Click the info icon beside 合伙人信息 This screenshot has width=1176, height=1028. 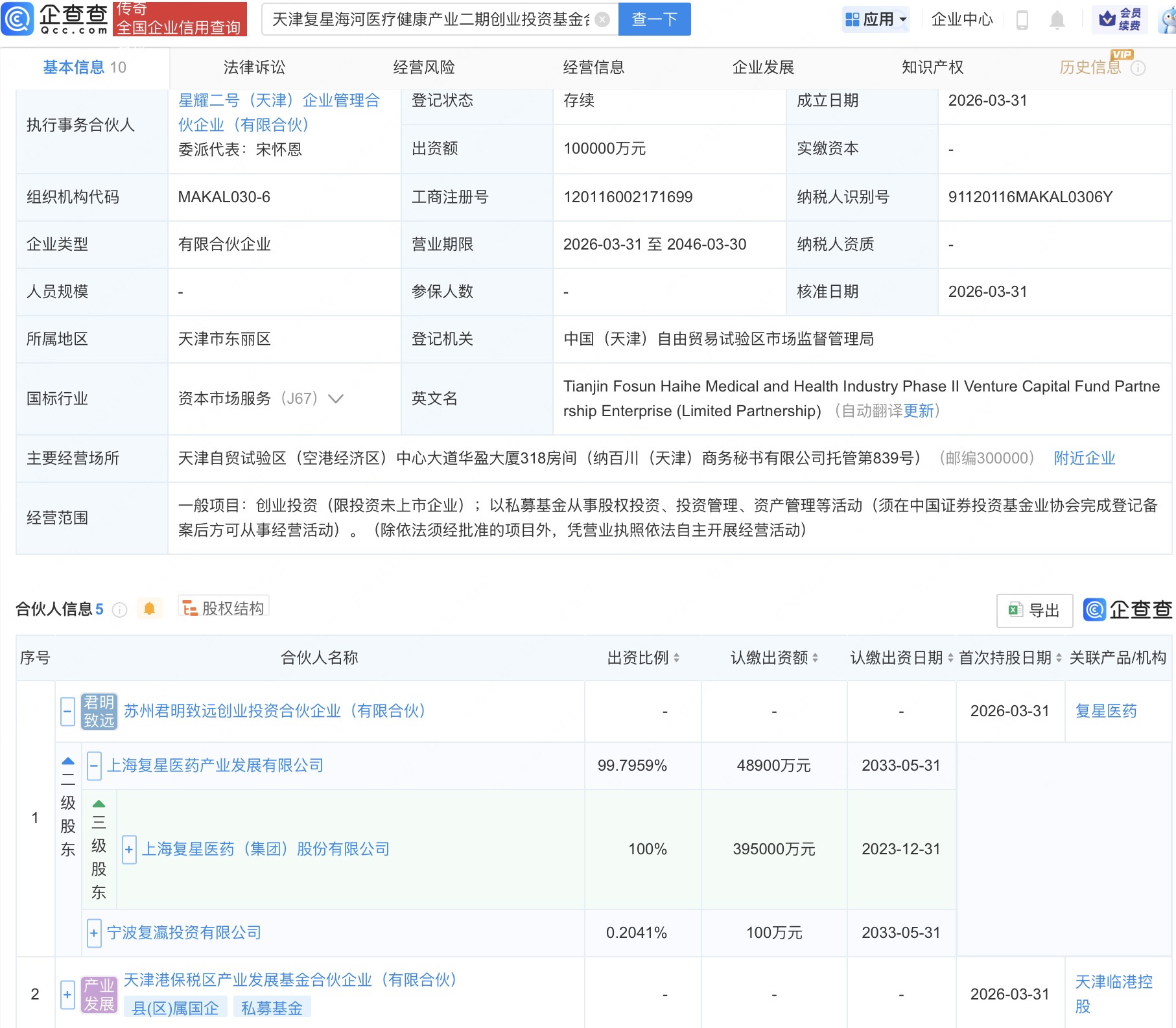tap(119, 609)
